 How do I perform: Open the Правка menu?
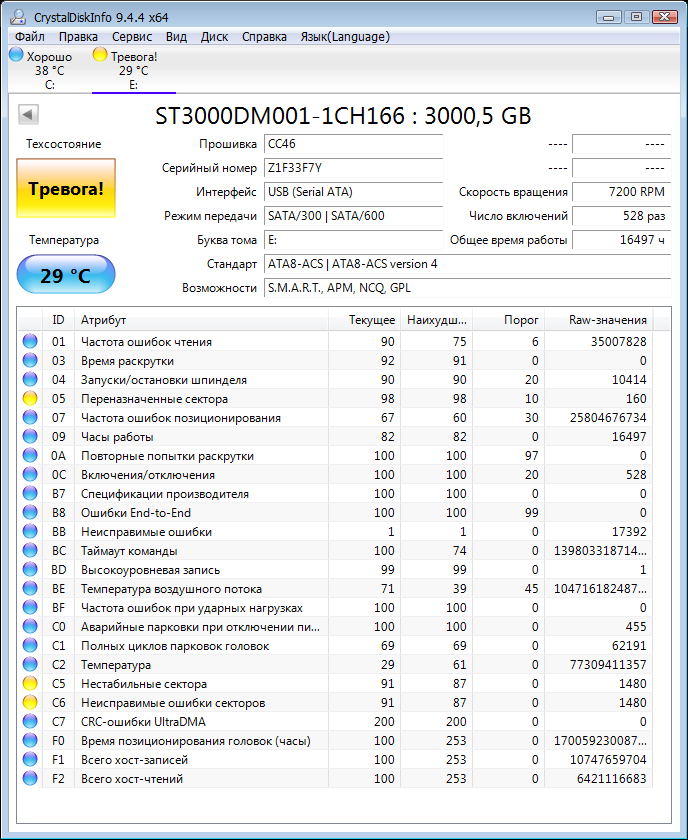[x=78, y=37]
